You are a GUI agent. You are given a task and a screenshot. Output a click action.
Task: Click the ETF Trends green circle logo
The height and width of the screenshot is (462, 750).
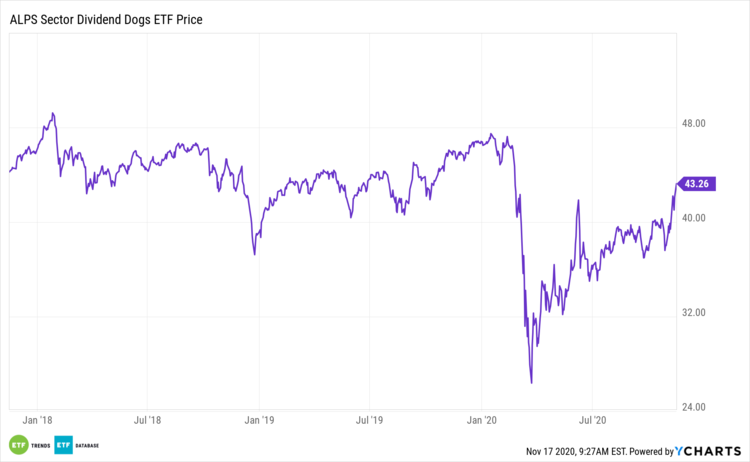[17, 445]
